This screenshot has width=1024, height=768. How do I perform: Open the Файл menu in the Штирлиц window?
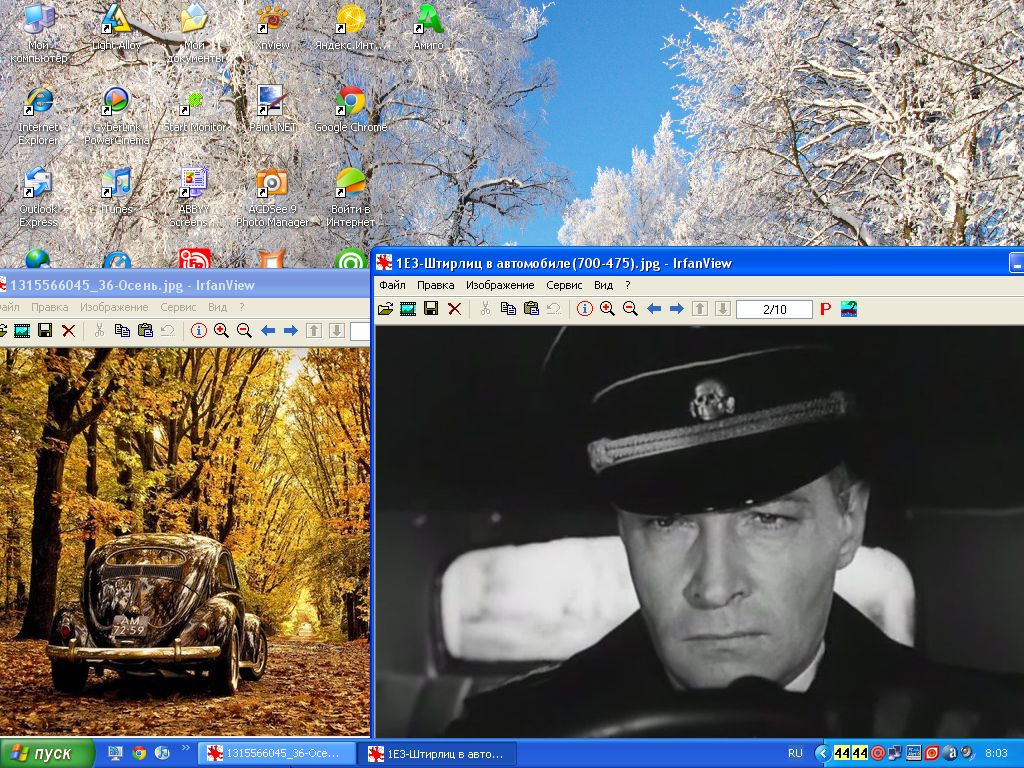pos(392,285)
